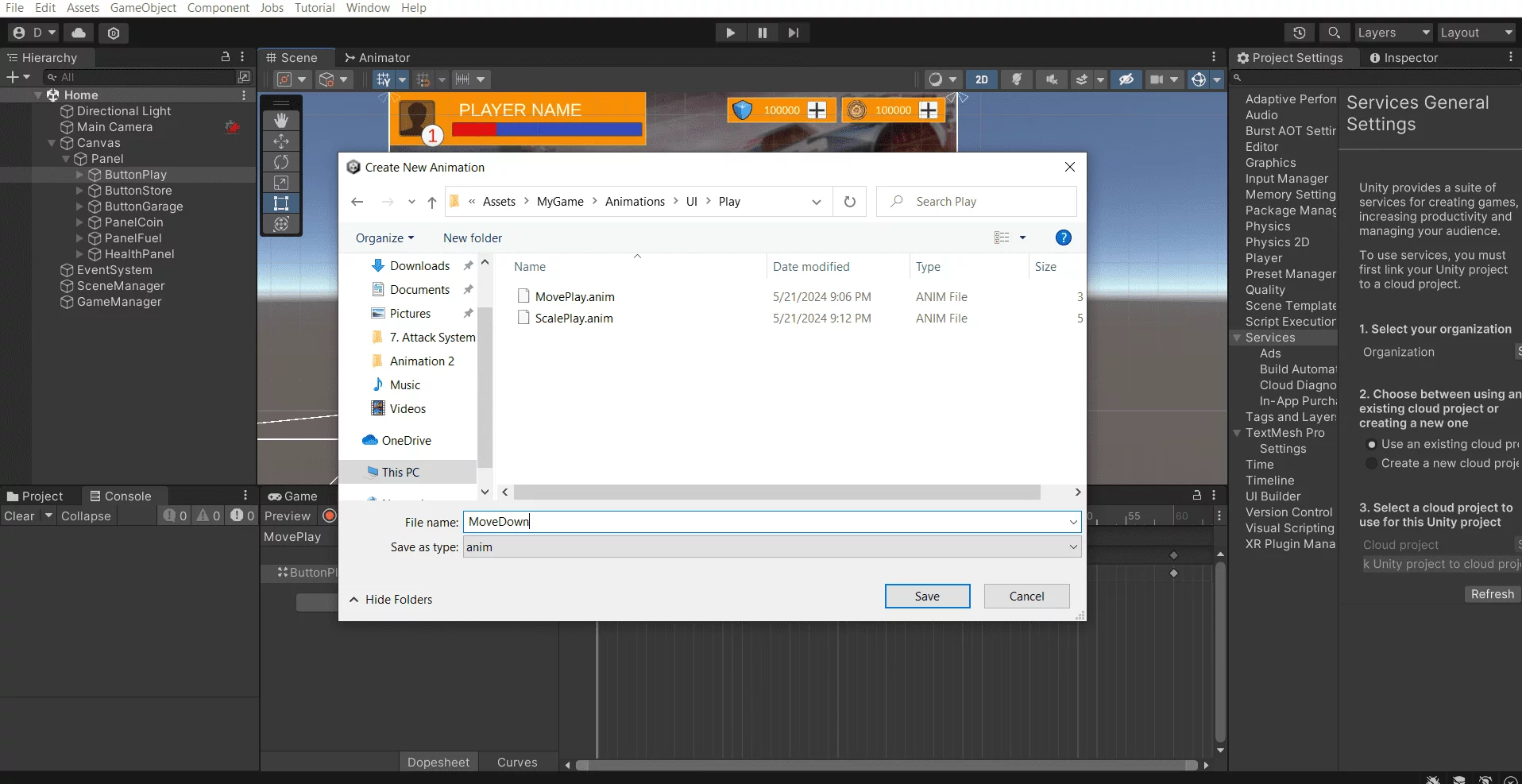Select the Rotate tool
This screenshot has width=1522, height=784.
point(281,162)
